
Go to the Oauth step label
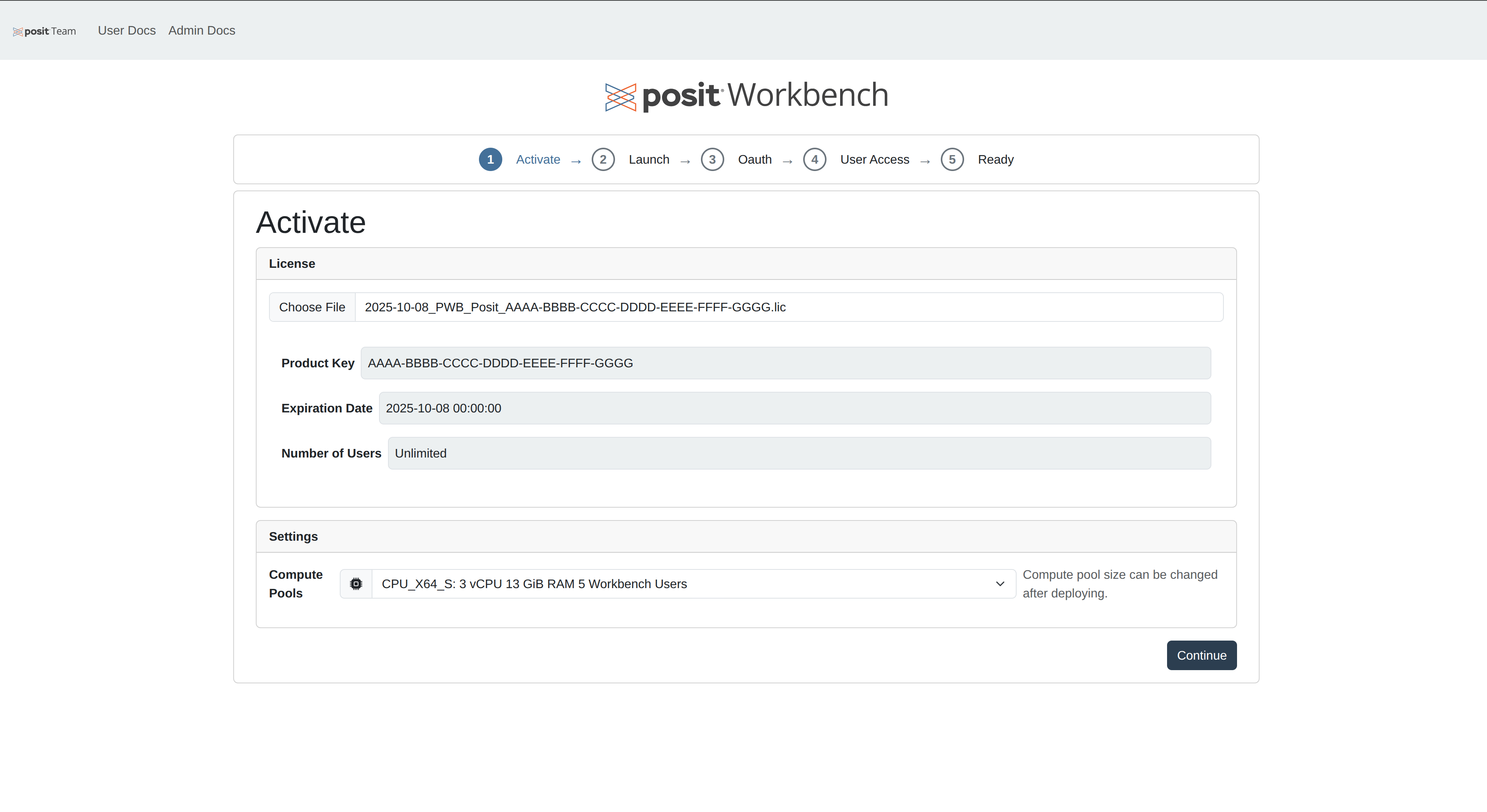(755, 160)
